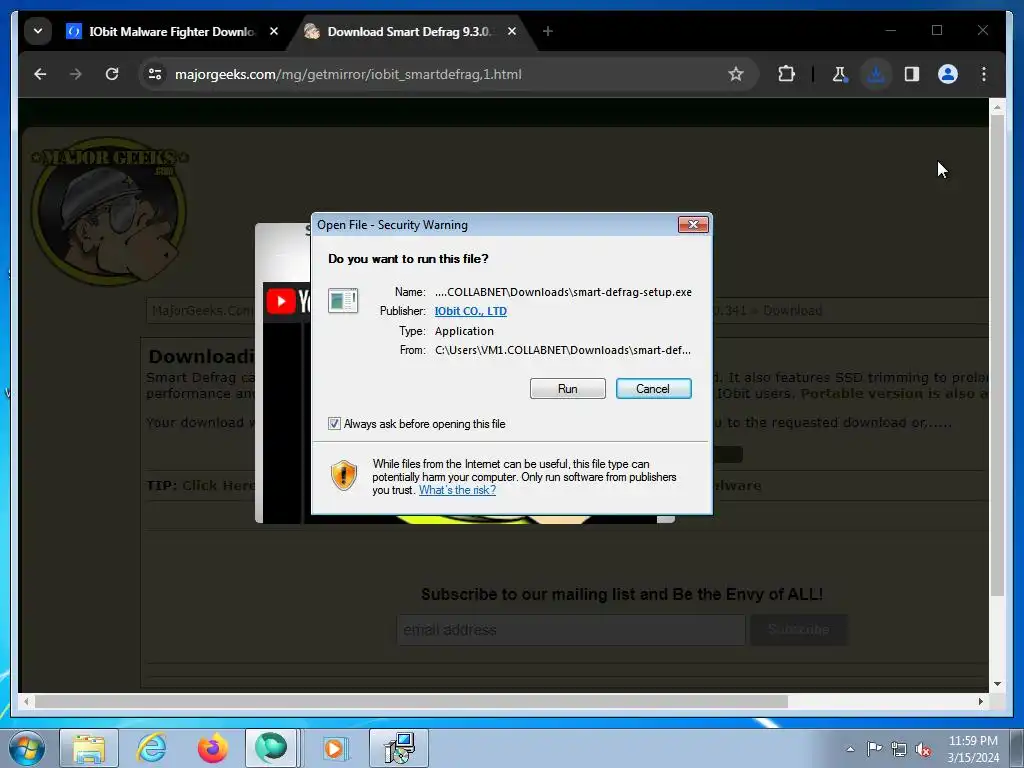
Task: Reload the majorgeeks page
Action: pyautogui.click(x=112, y=74)
